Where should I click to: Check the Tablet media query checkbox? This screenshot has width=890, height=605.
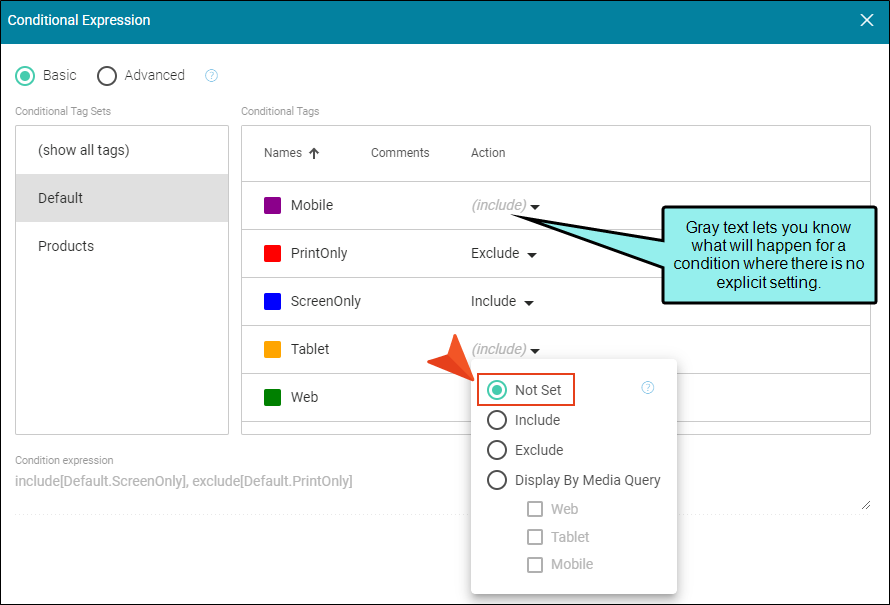[536, 537]
